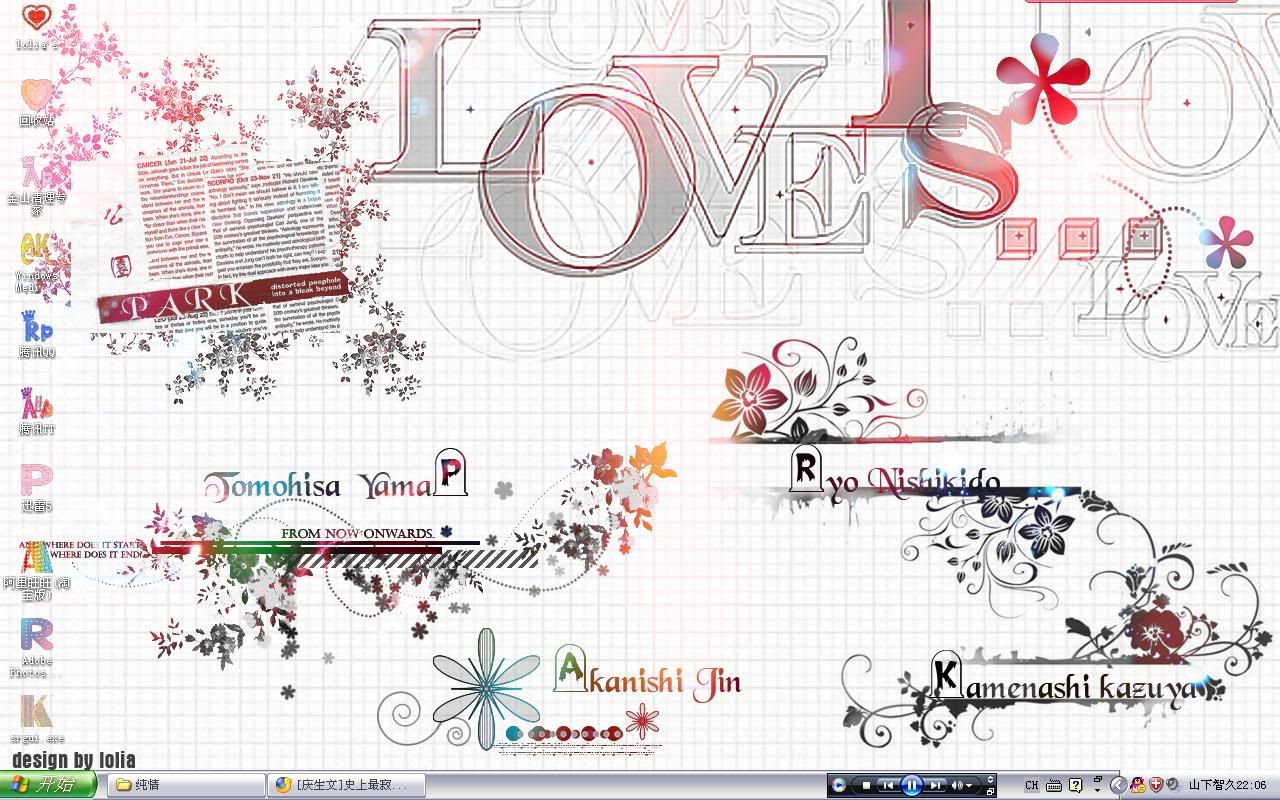The height and width of the screenshot is (800, 1280).
Task: Open 阿里旺旺 (淘宝版) desktop shortcut
Action: tap(36, 560)
